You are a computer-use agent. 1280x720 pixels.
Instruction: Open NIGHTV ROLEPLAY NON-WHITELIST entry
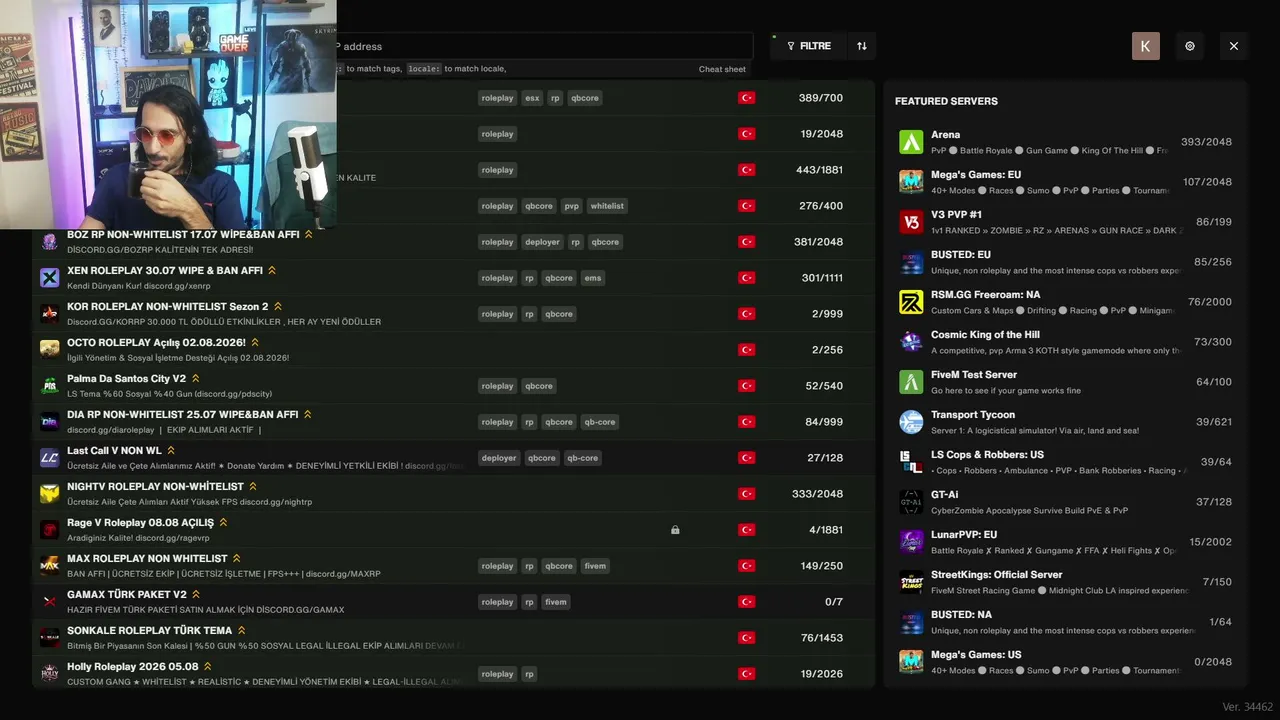click(453, 494)
